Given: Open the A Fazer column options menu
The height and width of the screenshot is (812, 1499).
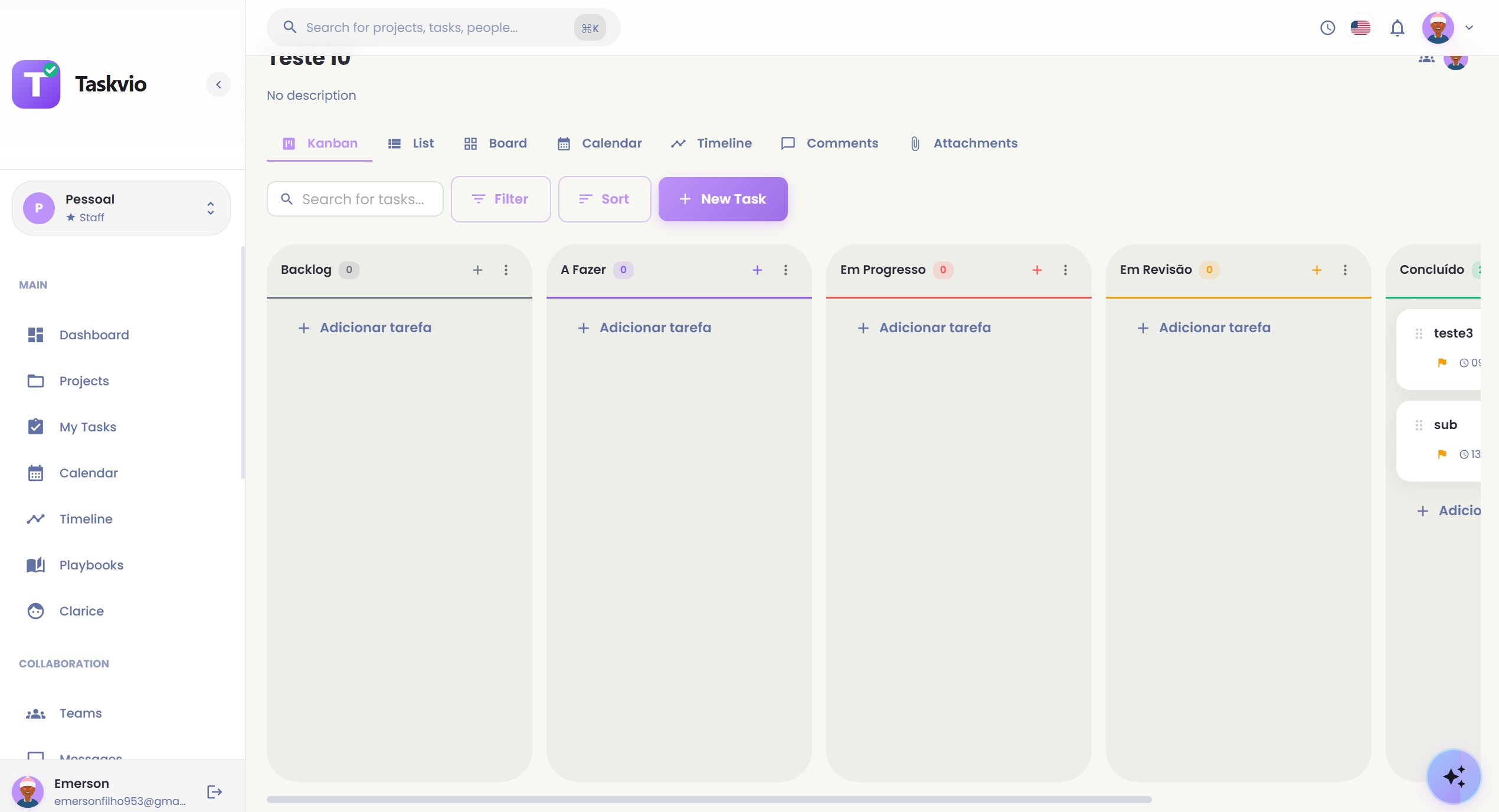Looking at the screenshot, I should (785, 270).
